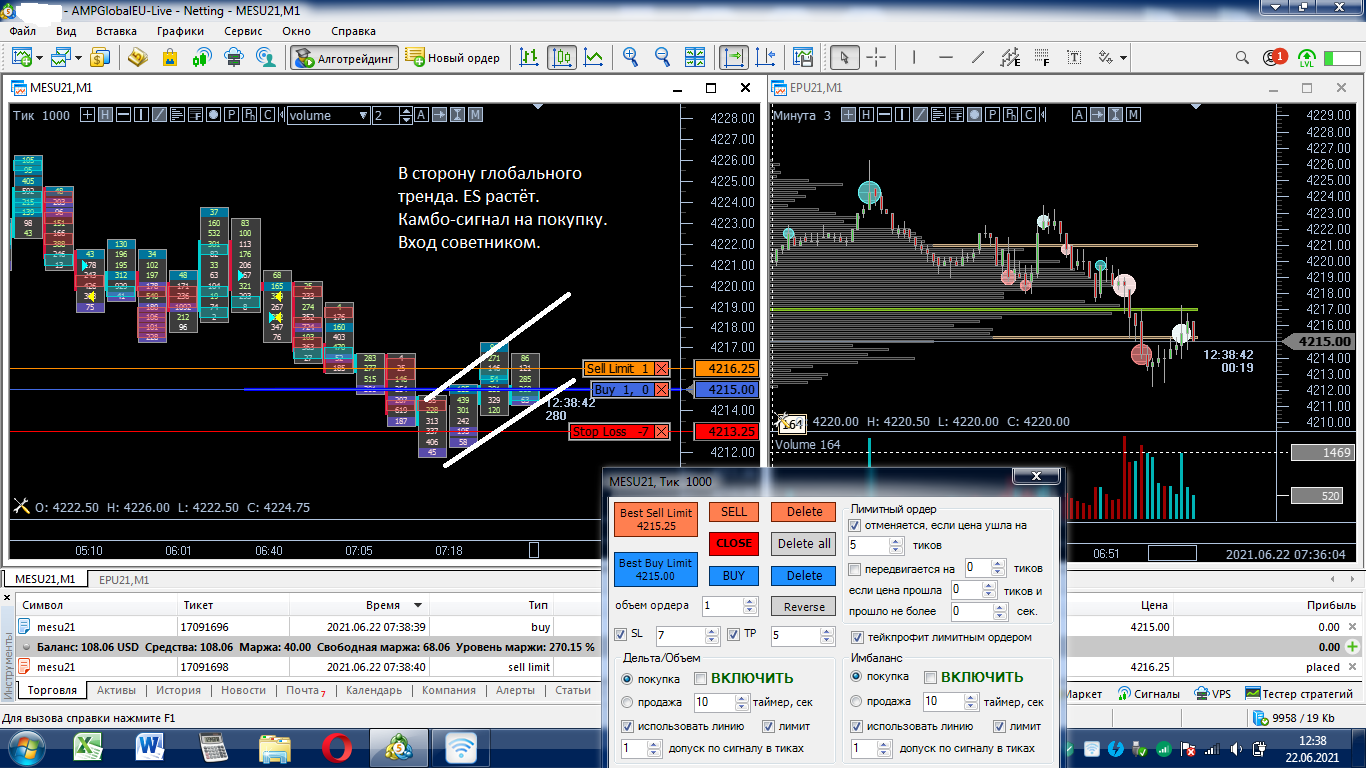Enable ВКЛЮЧИТЬ checkbox under Дельта/Объем
The height and width of the screenshot is (768, 1366).
[x=701, y=678]
